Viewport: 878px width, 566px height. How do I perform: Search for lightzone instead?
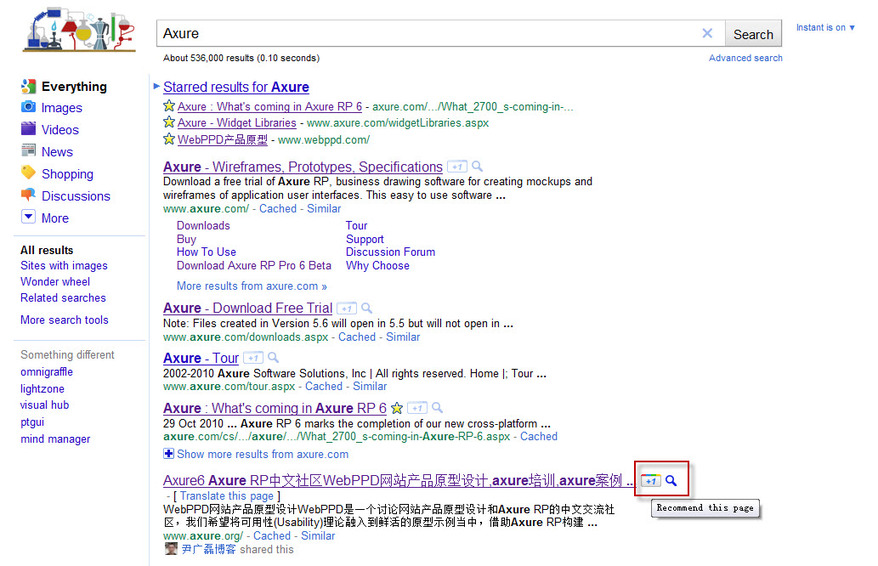coord(42,389)
